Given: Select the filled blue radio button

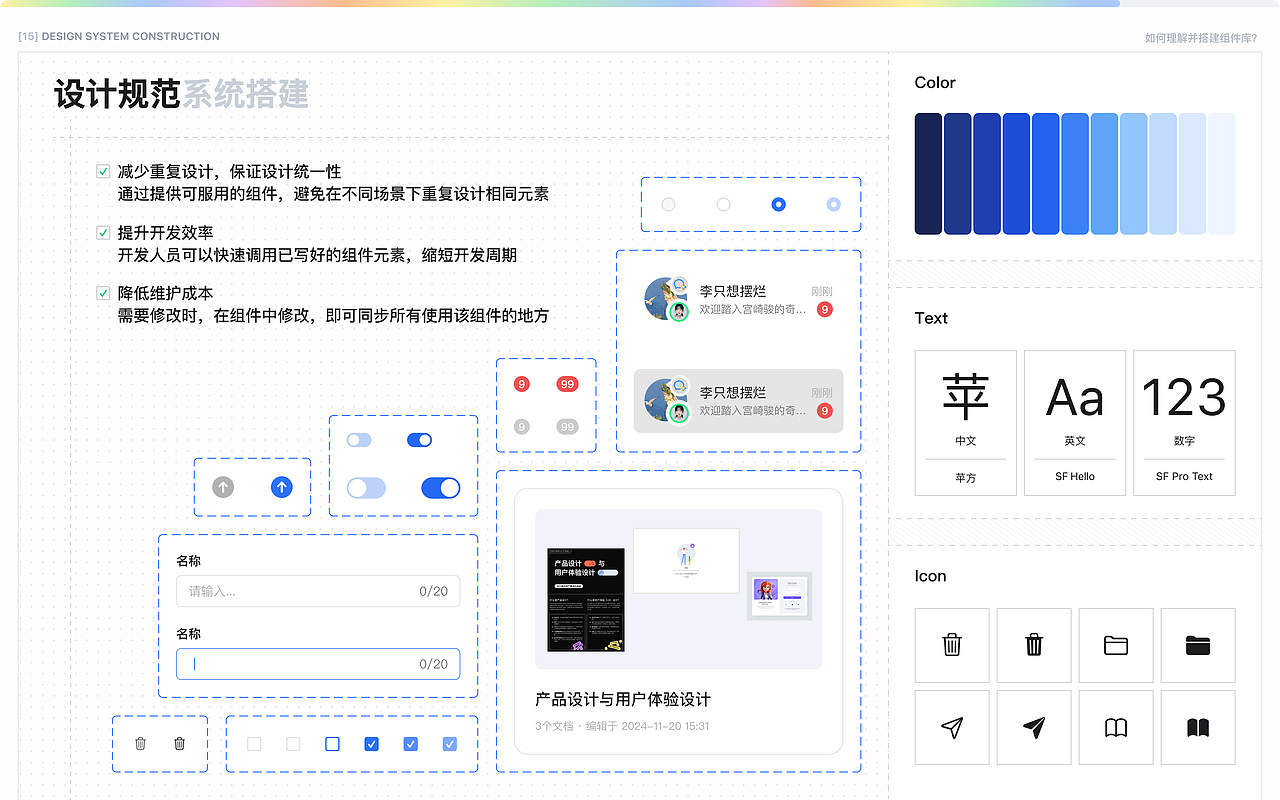Looking at the screenshot, I should click(778, 204).
